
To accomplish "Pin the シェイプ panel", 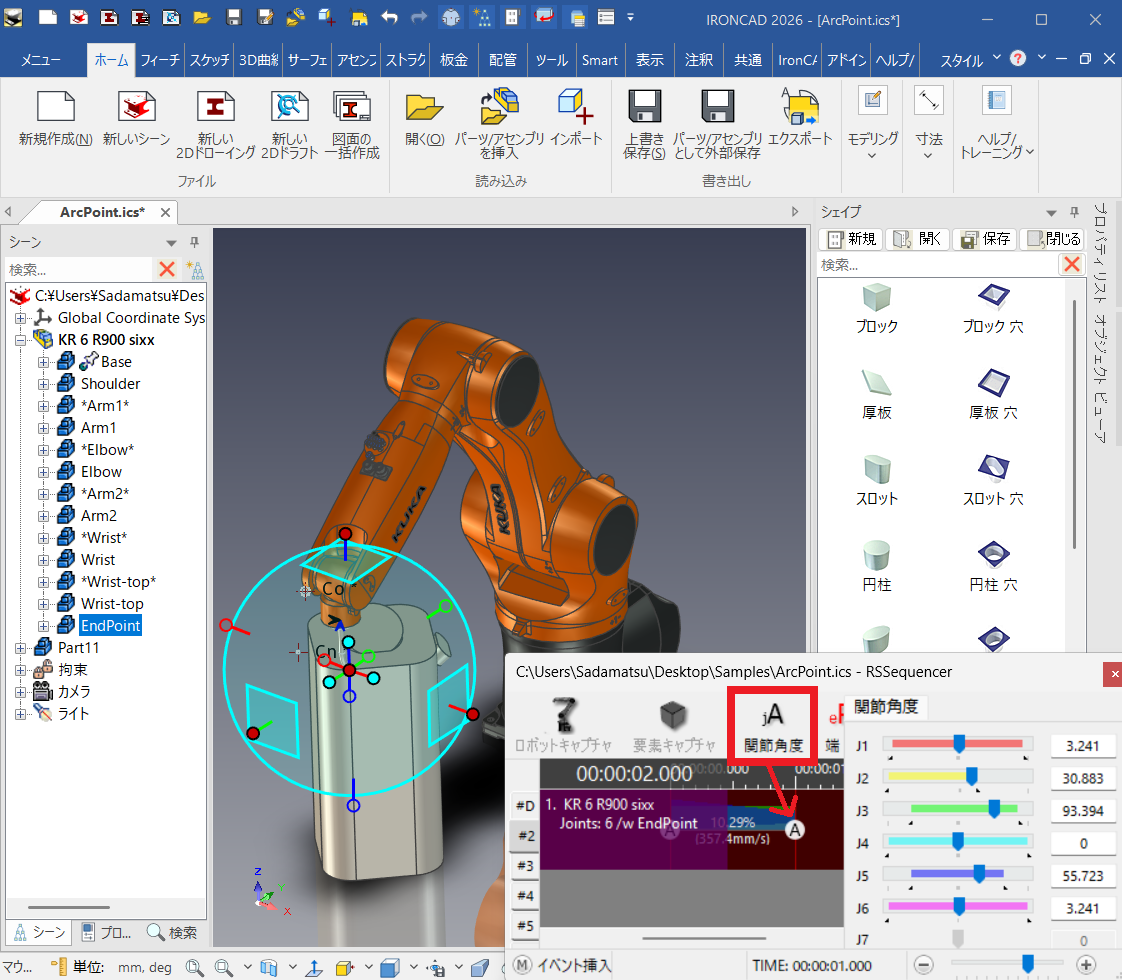I will pos(1074,212).
